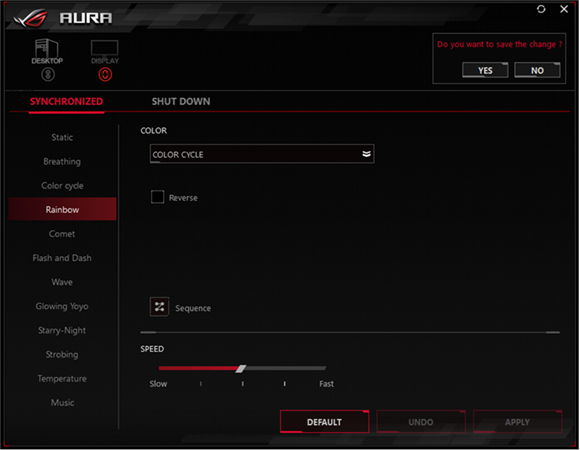Click the Sequence shuffle icon
Viewport: 580px width, 450px height.
pos(159,307)
